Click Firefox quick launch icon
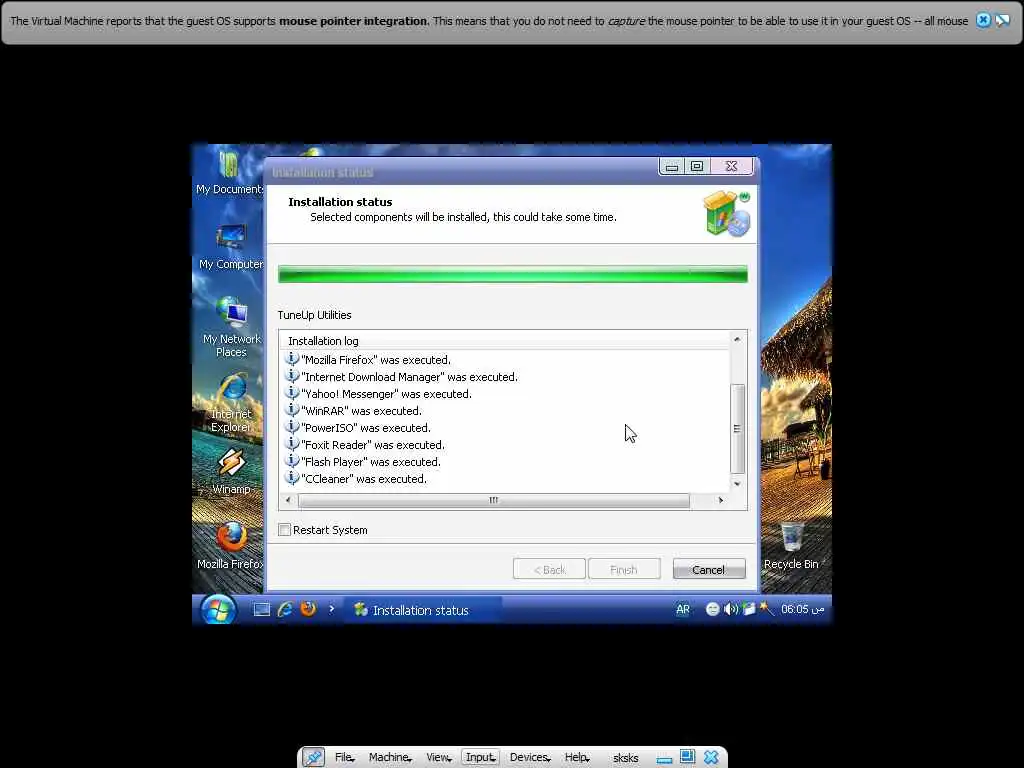The image size is (1024, 768). pos(308,609)
